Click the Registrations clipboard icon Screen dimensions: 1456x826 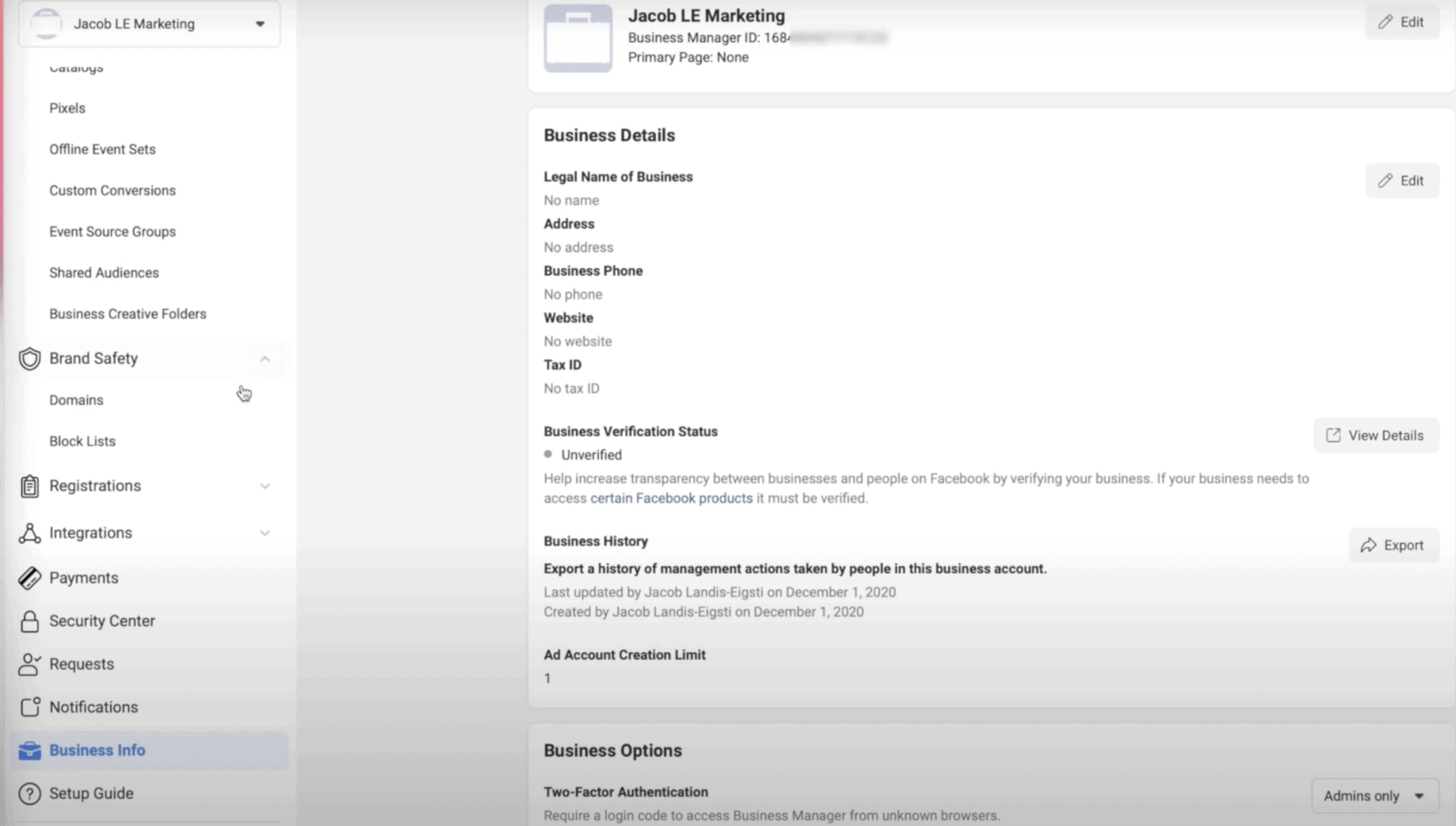click(x=29, y=487)
